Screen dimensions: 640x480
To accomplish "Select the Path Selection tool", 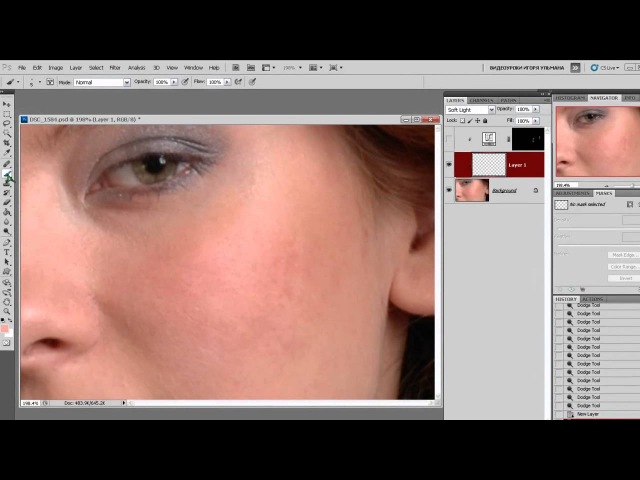I will [x=7, y=262].
